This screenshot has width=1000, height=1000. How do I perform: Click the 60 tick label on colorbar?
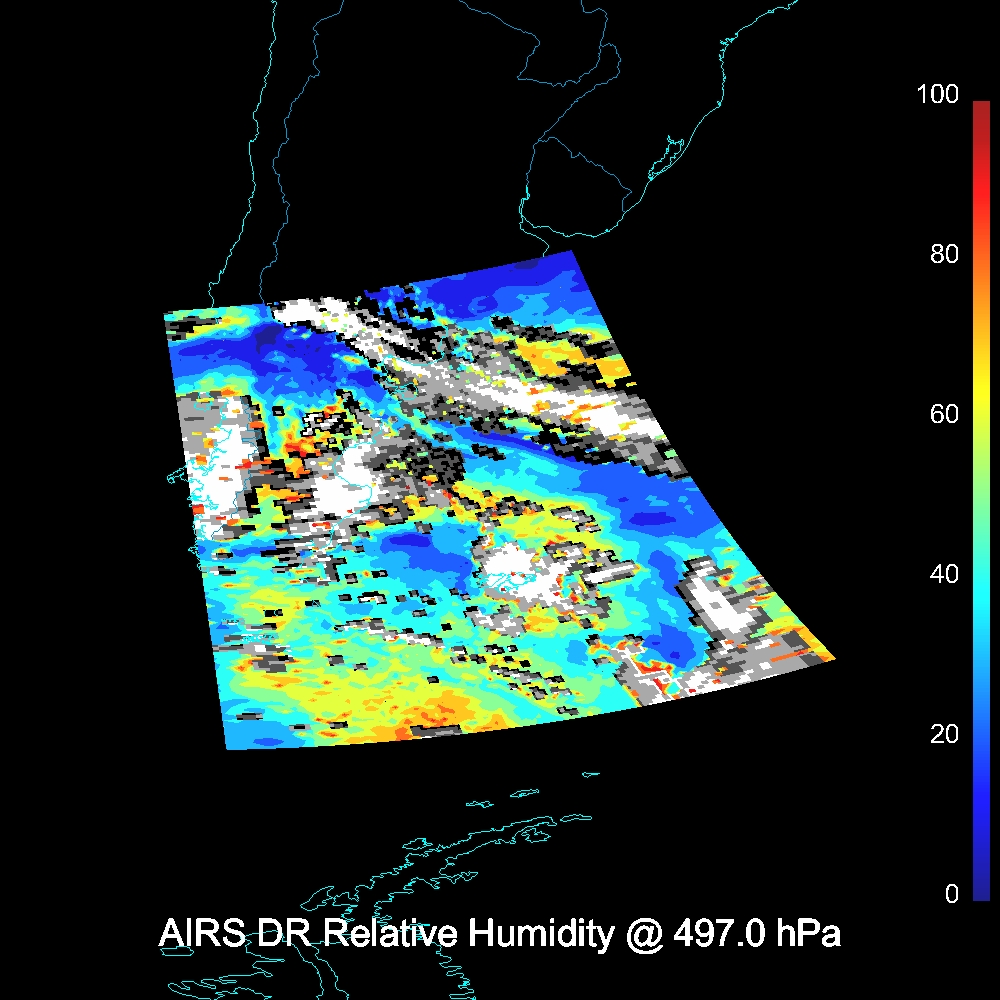tap(943, 415)
